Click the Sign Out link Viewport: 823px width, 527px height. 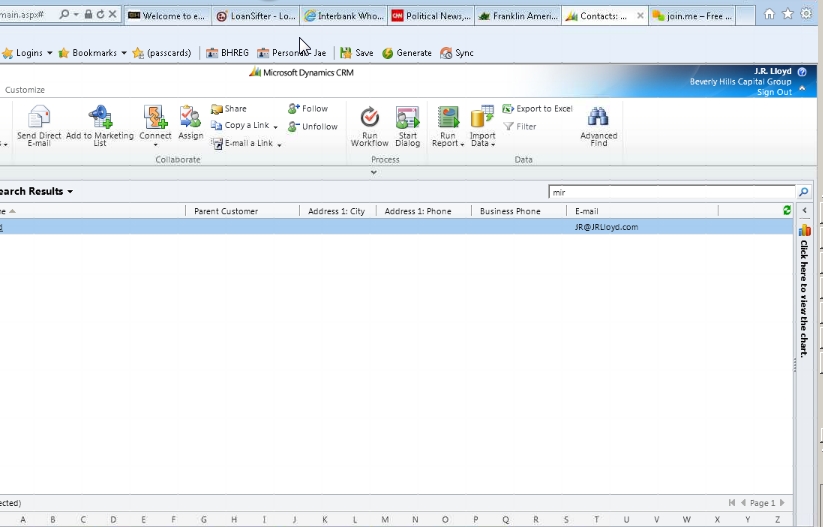point(773,92)
